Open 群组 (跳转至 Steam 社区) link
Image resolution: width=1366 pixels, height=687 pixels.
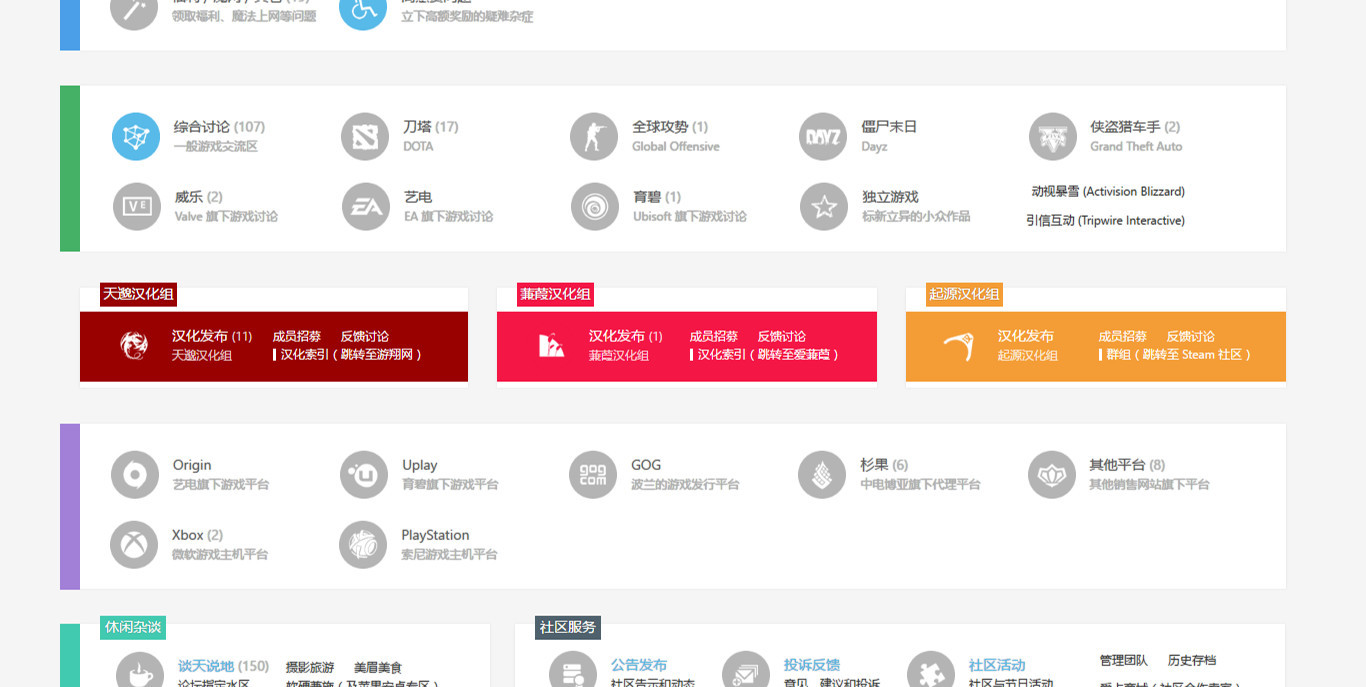tap(1179, 355)
